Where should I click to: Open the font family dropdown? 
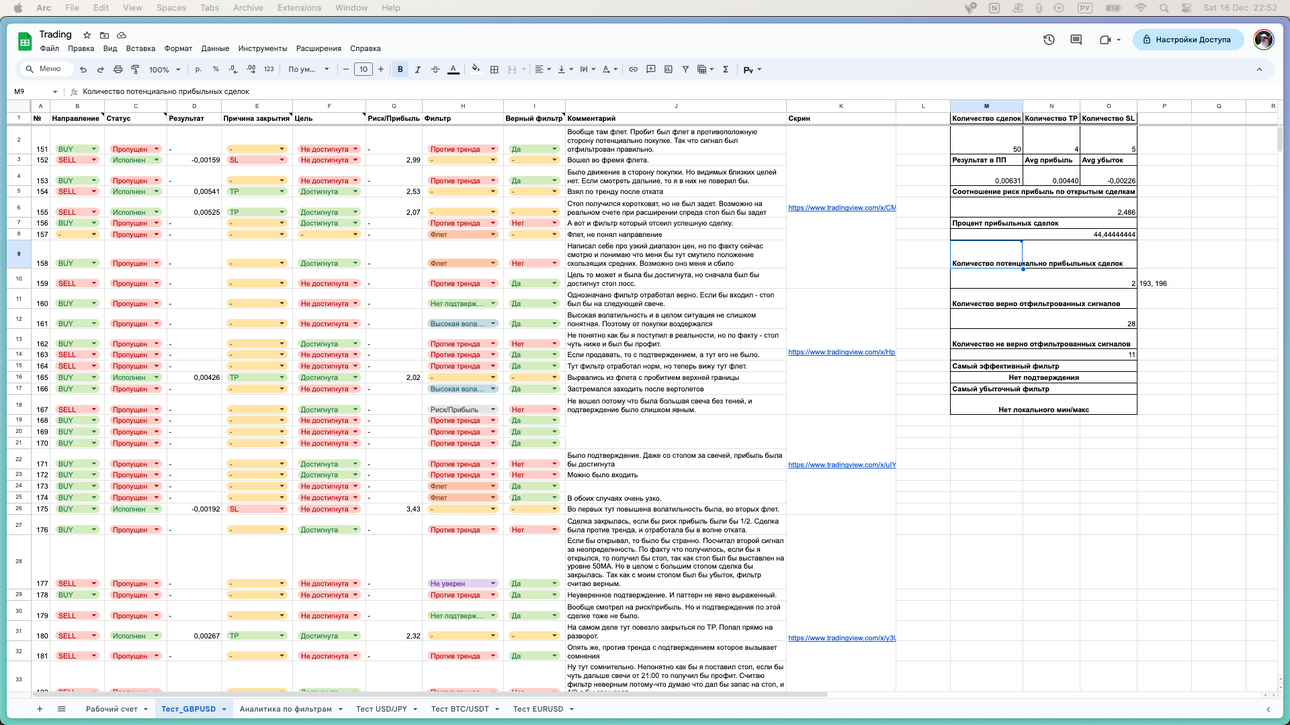pos(309,70)
